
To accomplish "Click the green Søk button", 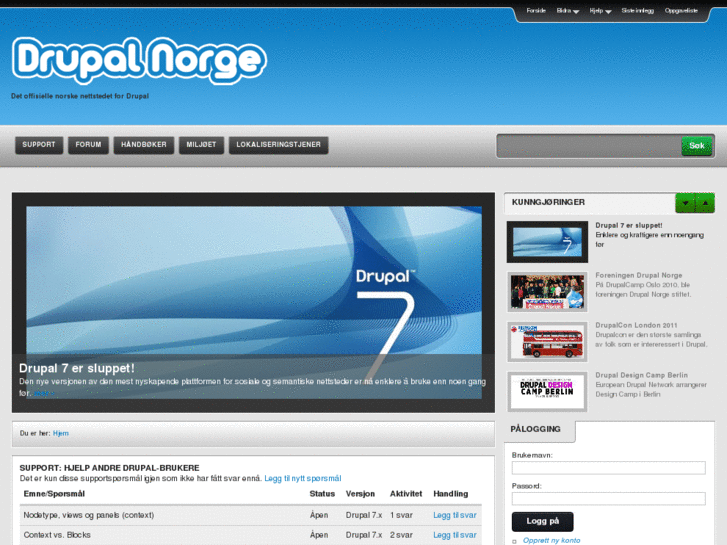I will tap(696, 146).
